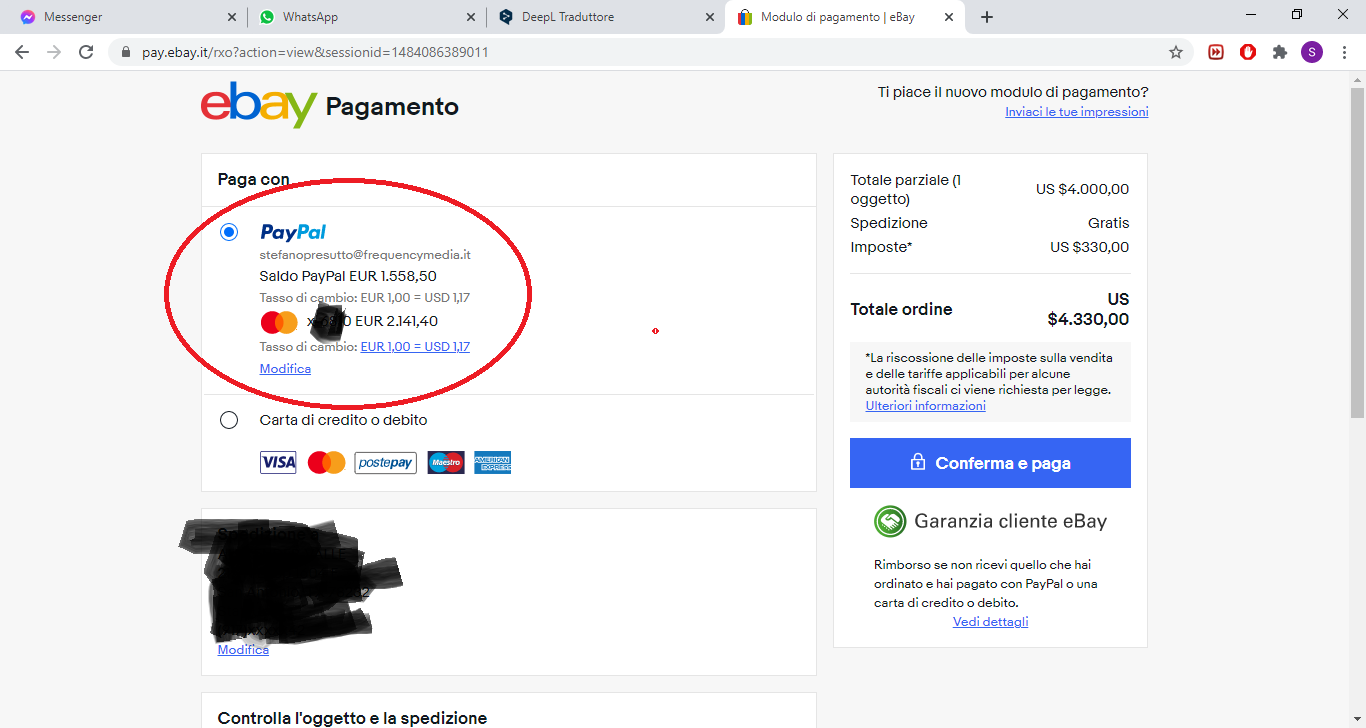Reload the current page
This screenshot has width=1366, height=728.
point(86,52)
